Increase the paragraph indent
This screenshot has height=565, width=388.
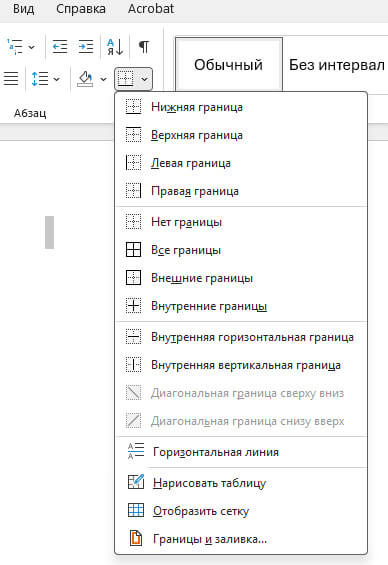[86, 47]
